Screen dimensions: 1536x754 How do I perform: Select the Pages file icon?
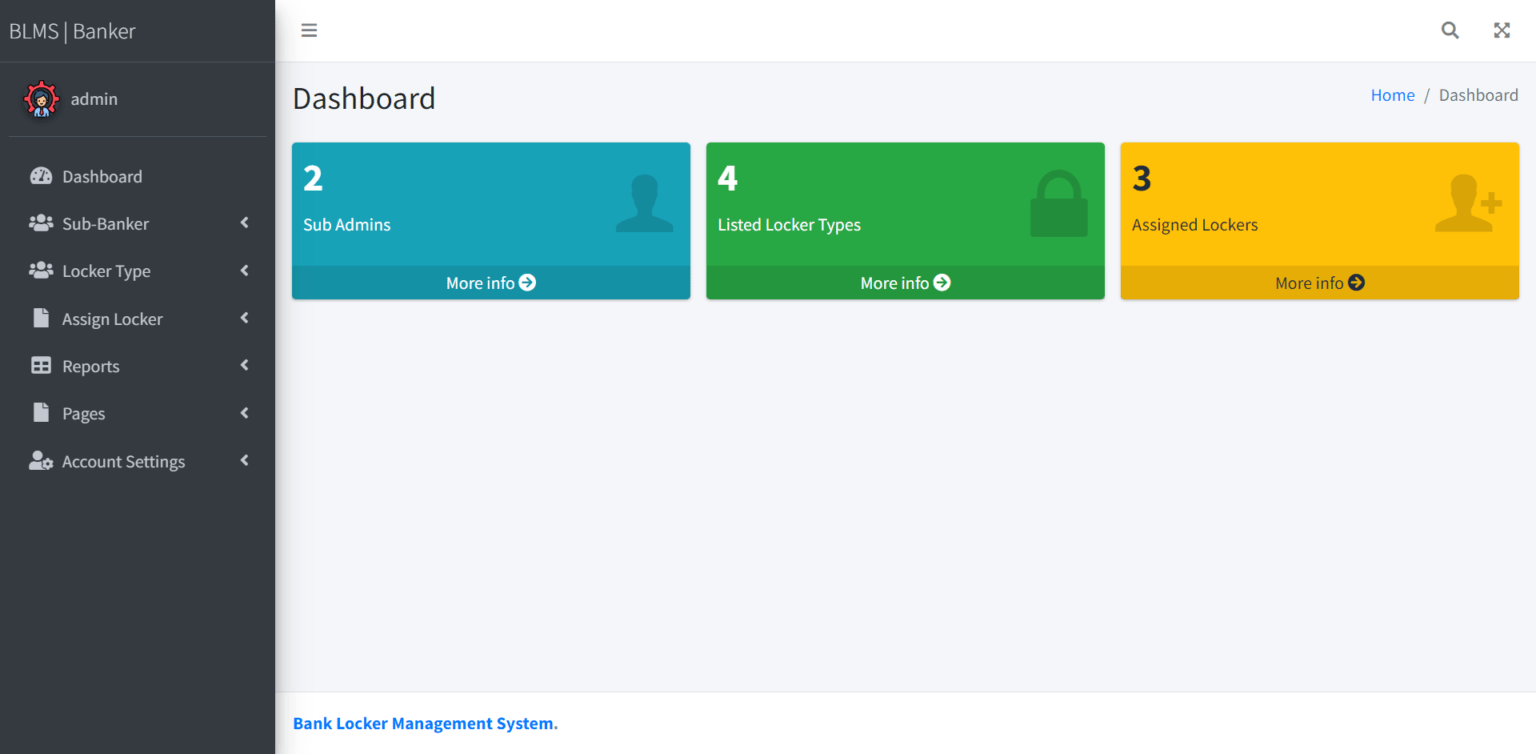(40, 413)
